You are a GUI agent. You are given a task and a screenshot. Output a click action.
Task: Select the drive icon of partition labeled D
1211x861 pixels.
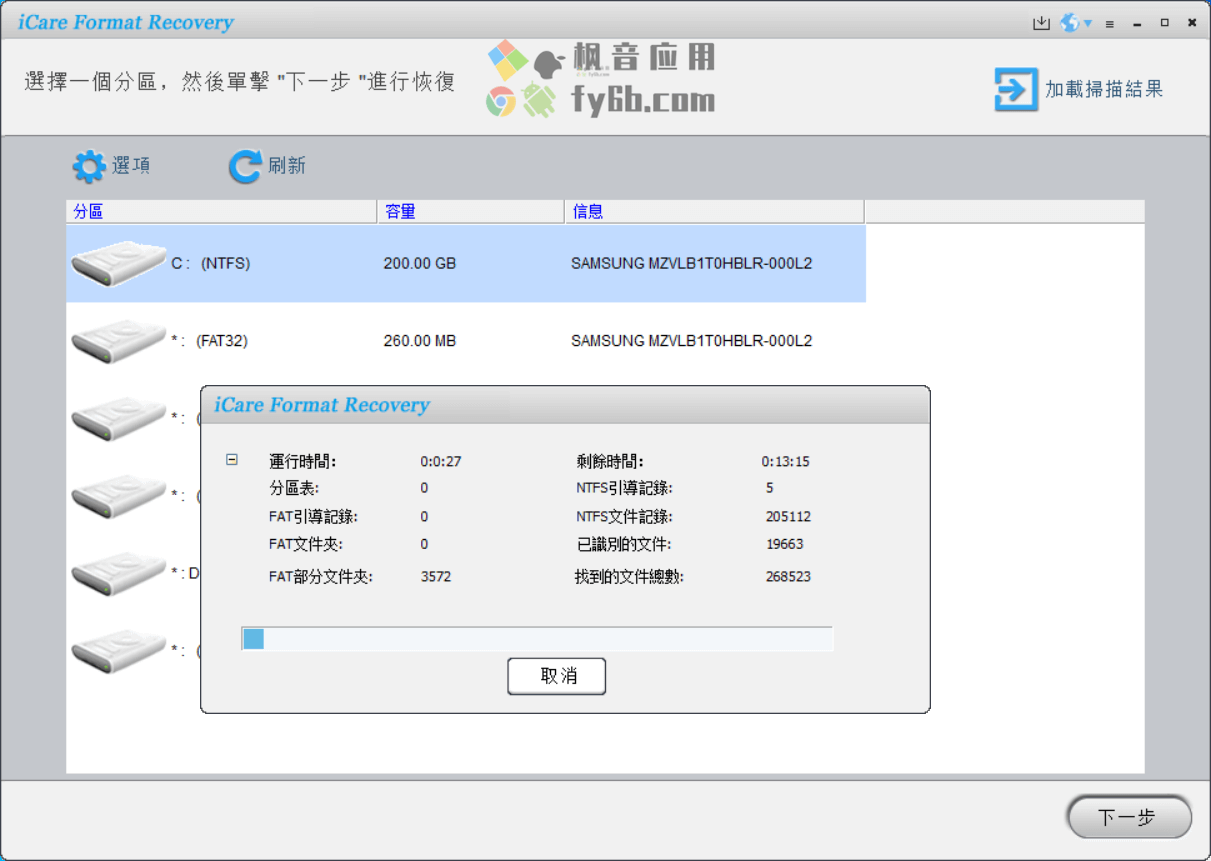click(x=118, y=573)
